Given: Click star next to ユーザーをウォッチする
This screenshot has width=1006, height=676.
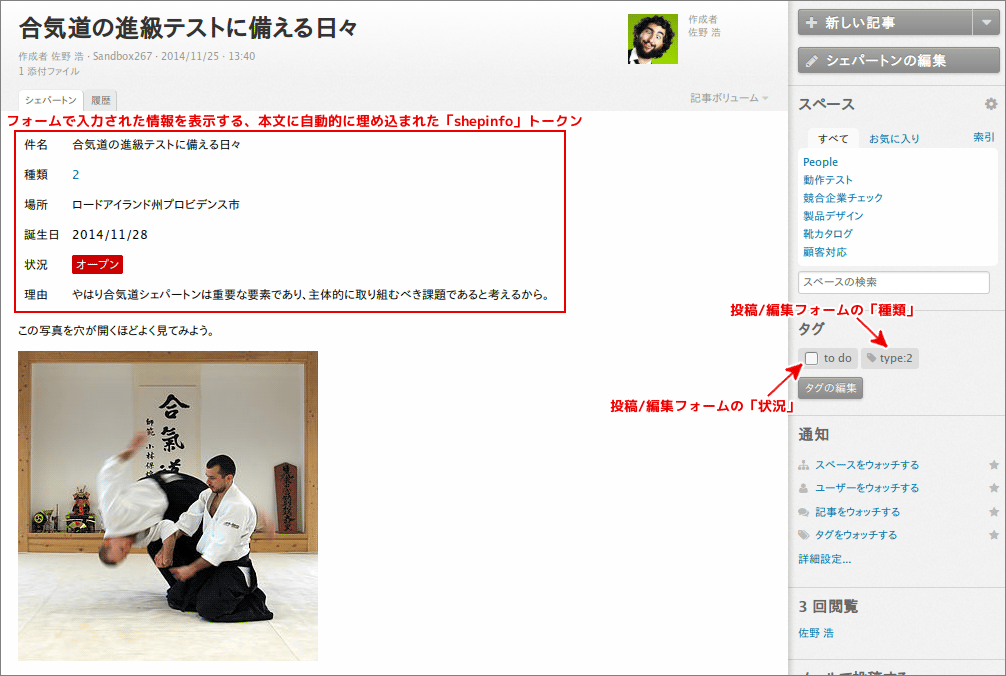Looking at the screenshot, I should point(993,488).
